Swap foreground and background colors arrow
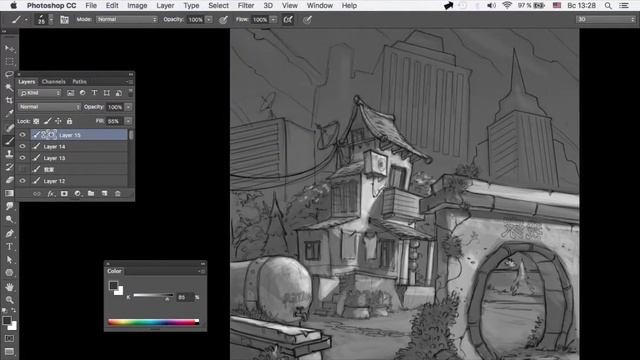 click(x=14, y=311)
